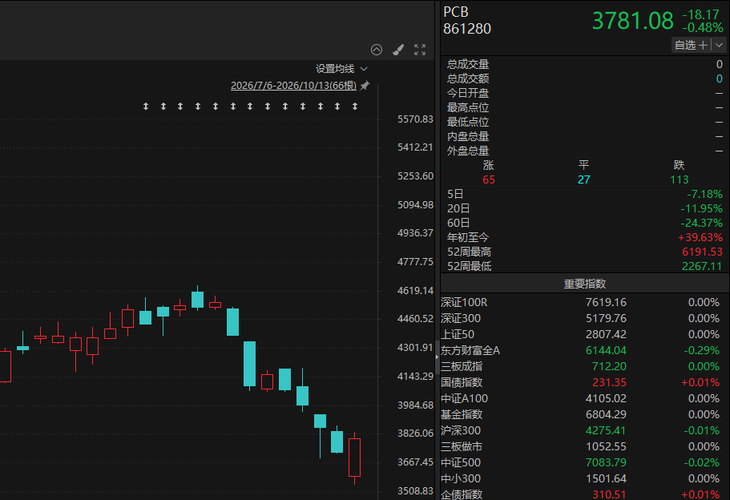The width and height of the screenshot is (730, 500).
Task: Open the 深证100R index row
Action: point(585,303)
